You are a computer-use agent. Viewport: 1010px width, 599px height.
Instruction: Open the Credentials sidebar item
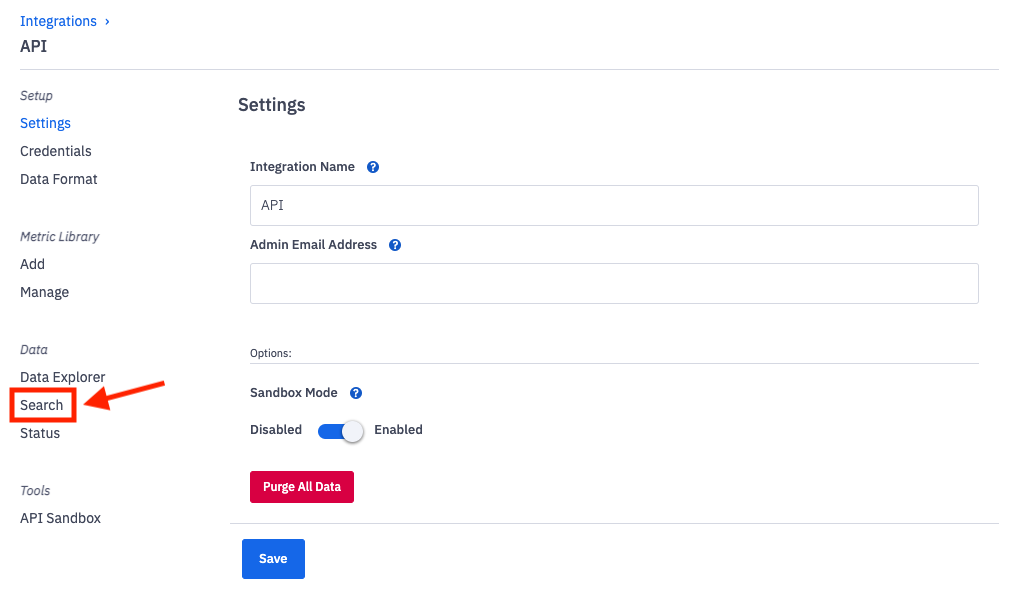[56, 151]
